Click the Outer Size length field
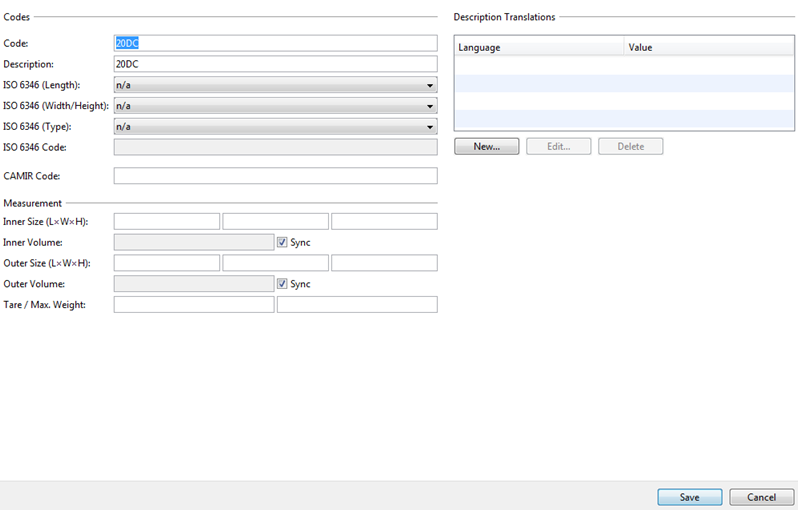Viewport: 798px width, 510px height. pos(166,263)
